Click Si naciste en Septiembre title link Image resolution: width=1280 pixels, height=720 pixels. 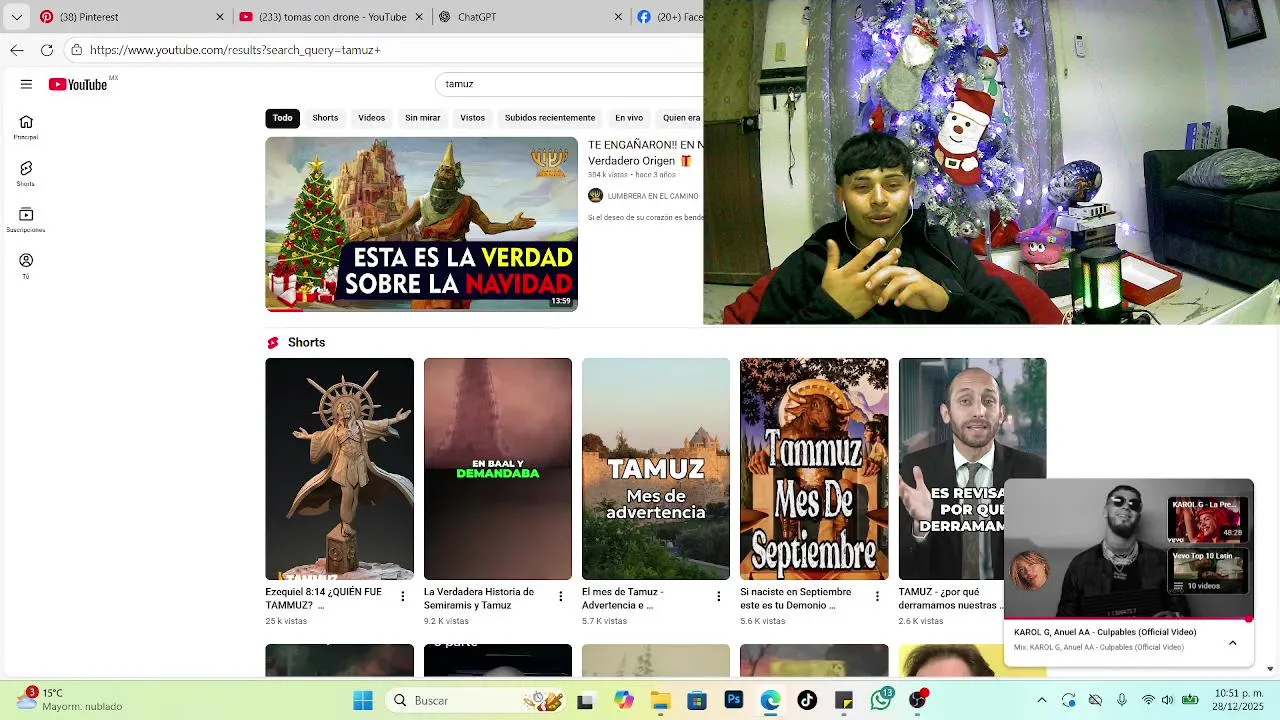tap(796, 598)
